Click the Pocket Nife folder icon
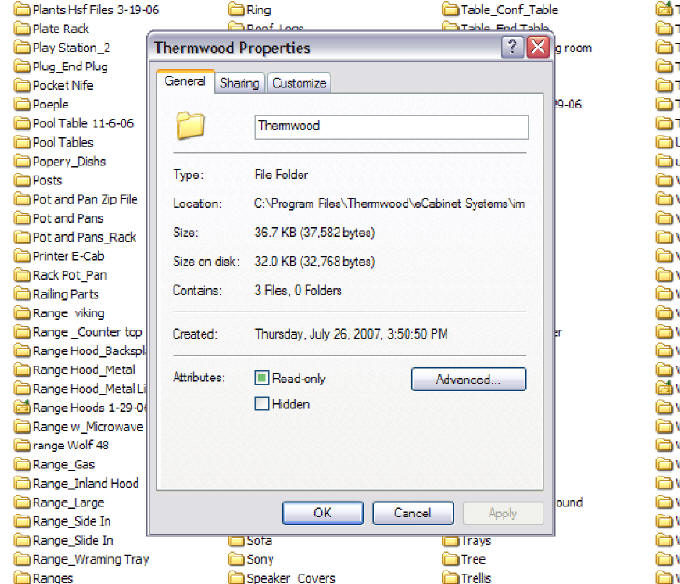Image resolution: width=680 pixels, height=584 pixels. click(x=22, y=85)
